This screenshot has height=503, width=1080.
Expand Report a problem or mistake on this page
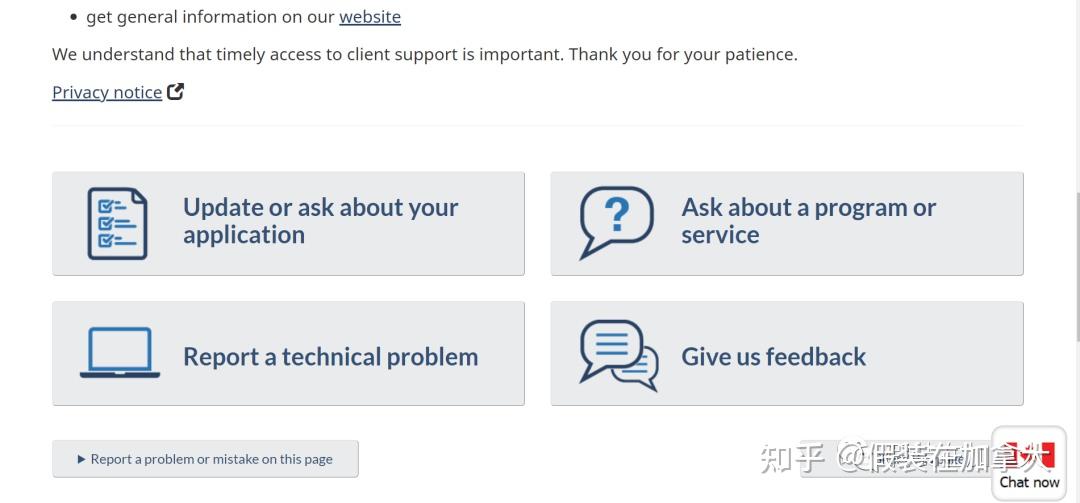[x=211, y=459]
